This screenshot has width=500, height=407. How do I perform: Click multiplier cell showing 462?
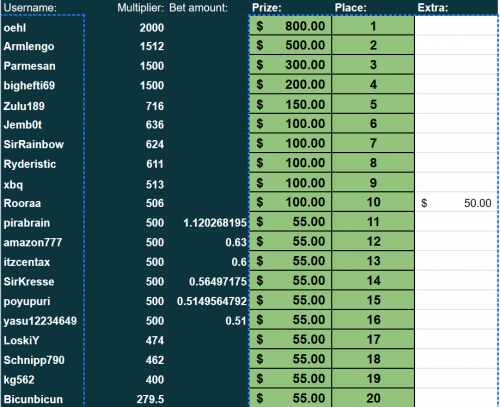(x=125, y=360)
